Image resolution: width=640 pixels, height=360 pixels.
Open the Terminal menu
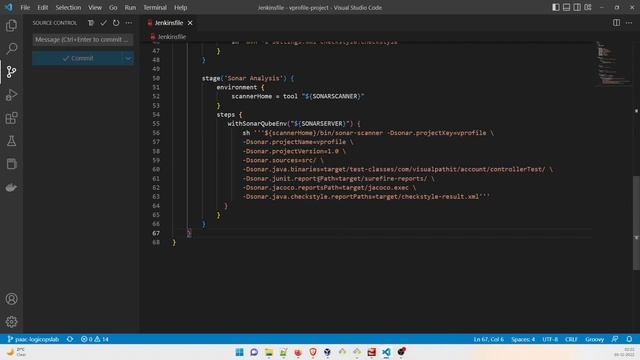tap(155, 7)
